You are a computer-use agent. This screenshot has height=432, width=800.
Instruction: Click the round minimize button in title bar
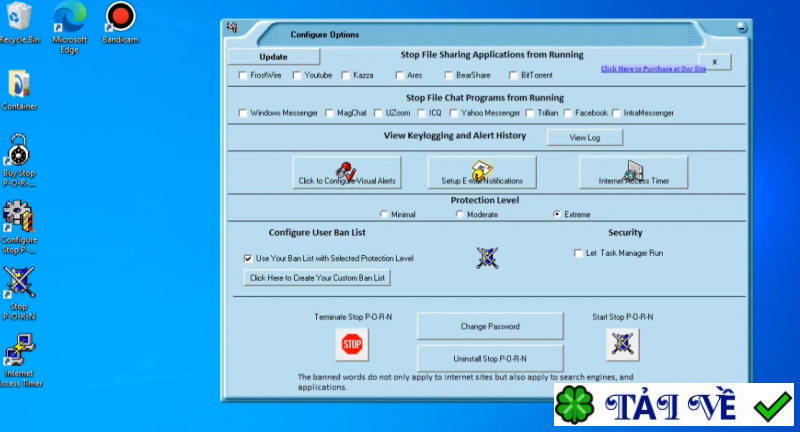coord(741,27)
